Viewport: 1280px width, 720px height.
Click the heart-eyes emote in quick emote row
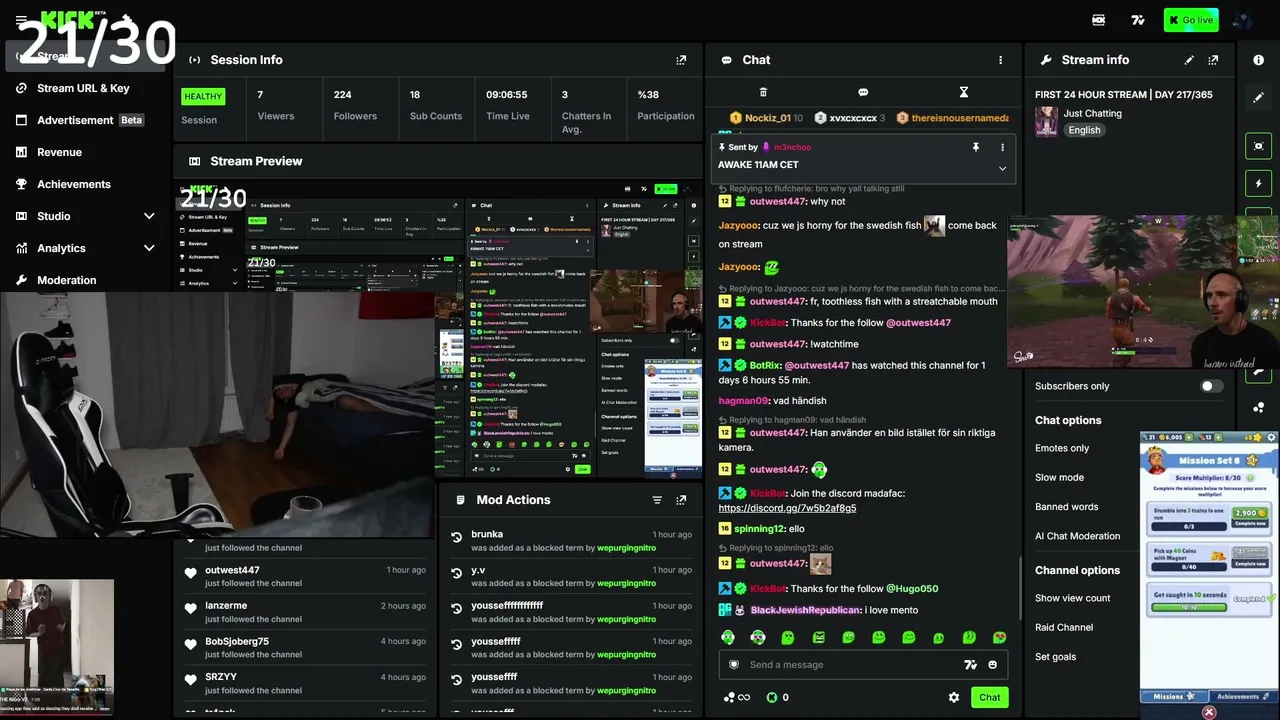click(x=999, y=637)
